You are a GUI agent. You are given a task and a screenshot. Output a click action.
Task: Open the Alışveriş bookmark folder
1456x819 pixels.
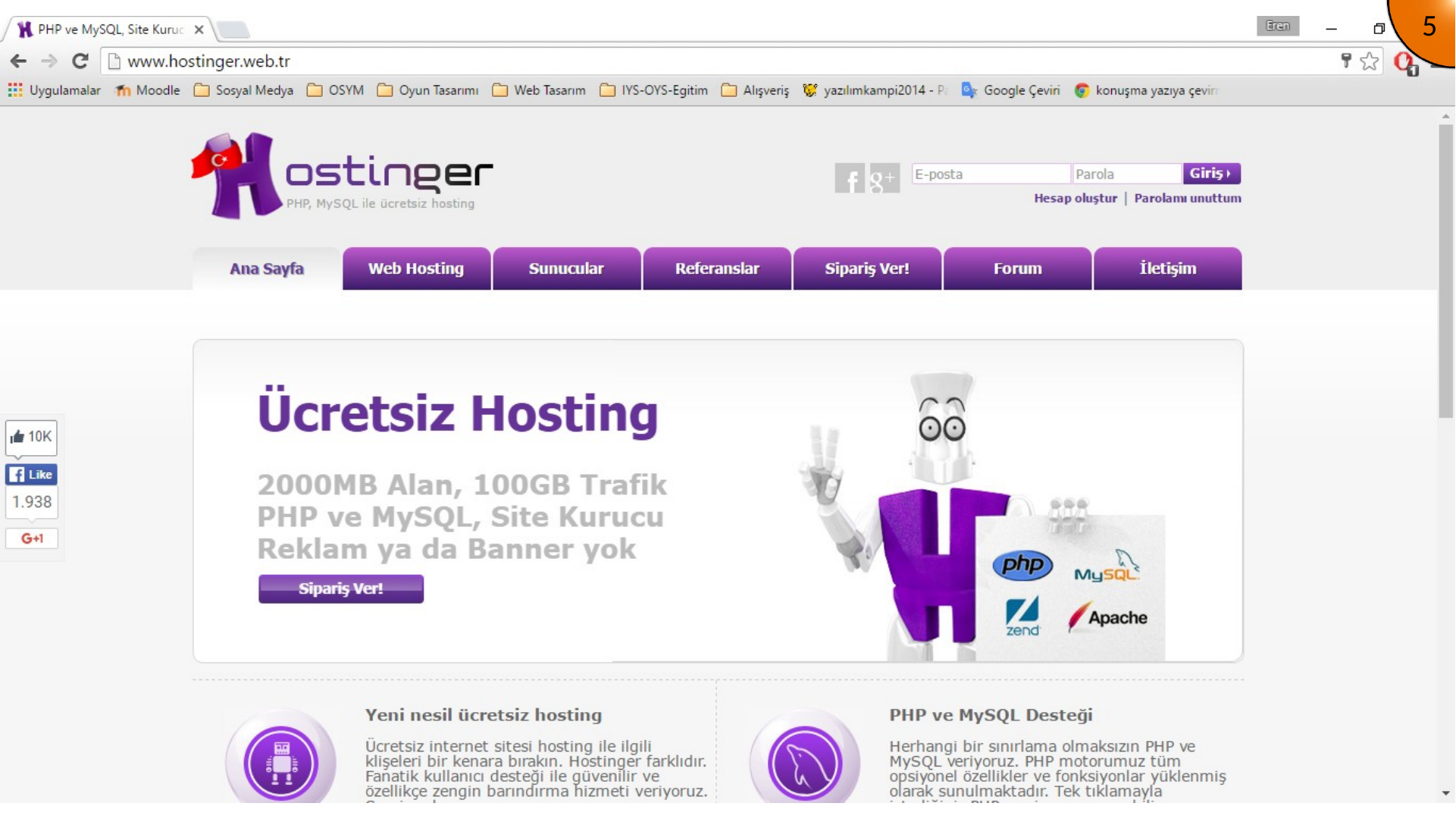[x=756, y=90]
